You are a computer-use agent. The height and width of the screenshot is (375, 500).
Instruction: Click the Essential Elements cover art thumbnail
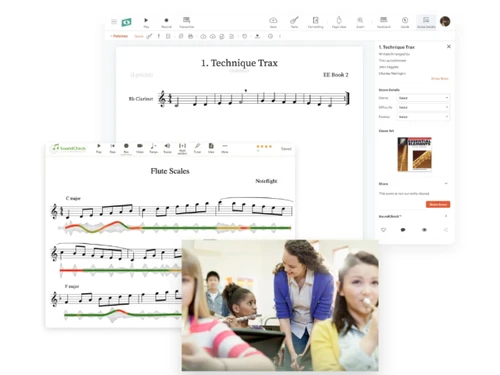[x=415, y=154]
